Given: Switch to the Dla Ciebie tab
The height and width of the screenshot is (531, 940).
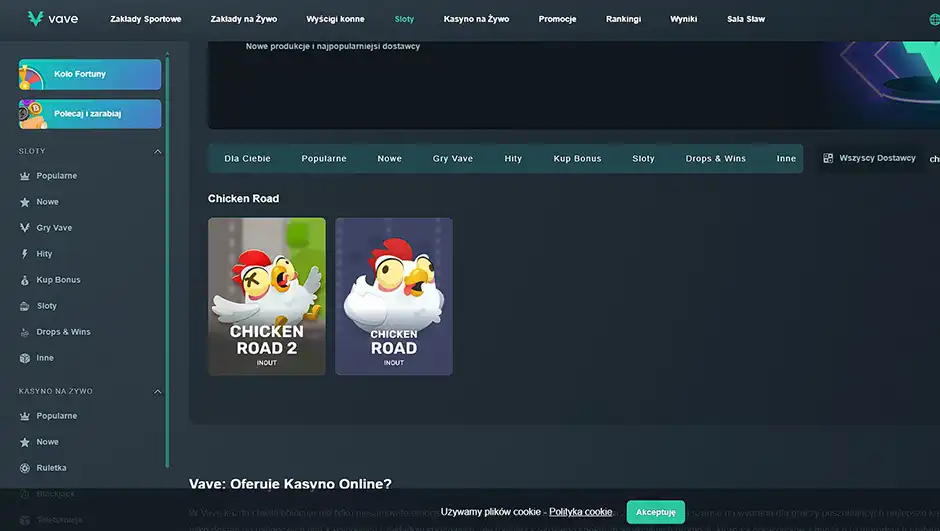Looking at the screenshot, I should click(248, 159).
